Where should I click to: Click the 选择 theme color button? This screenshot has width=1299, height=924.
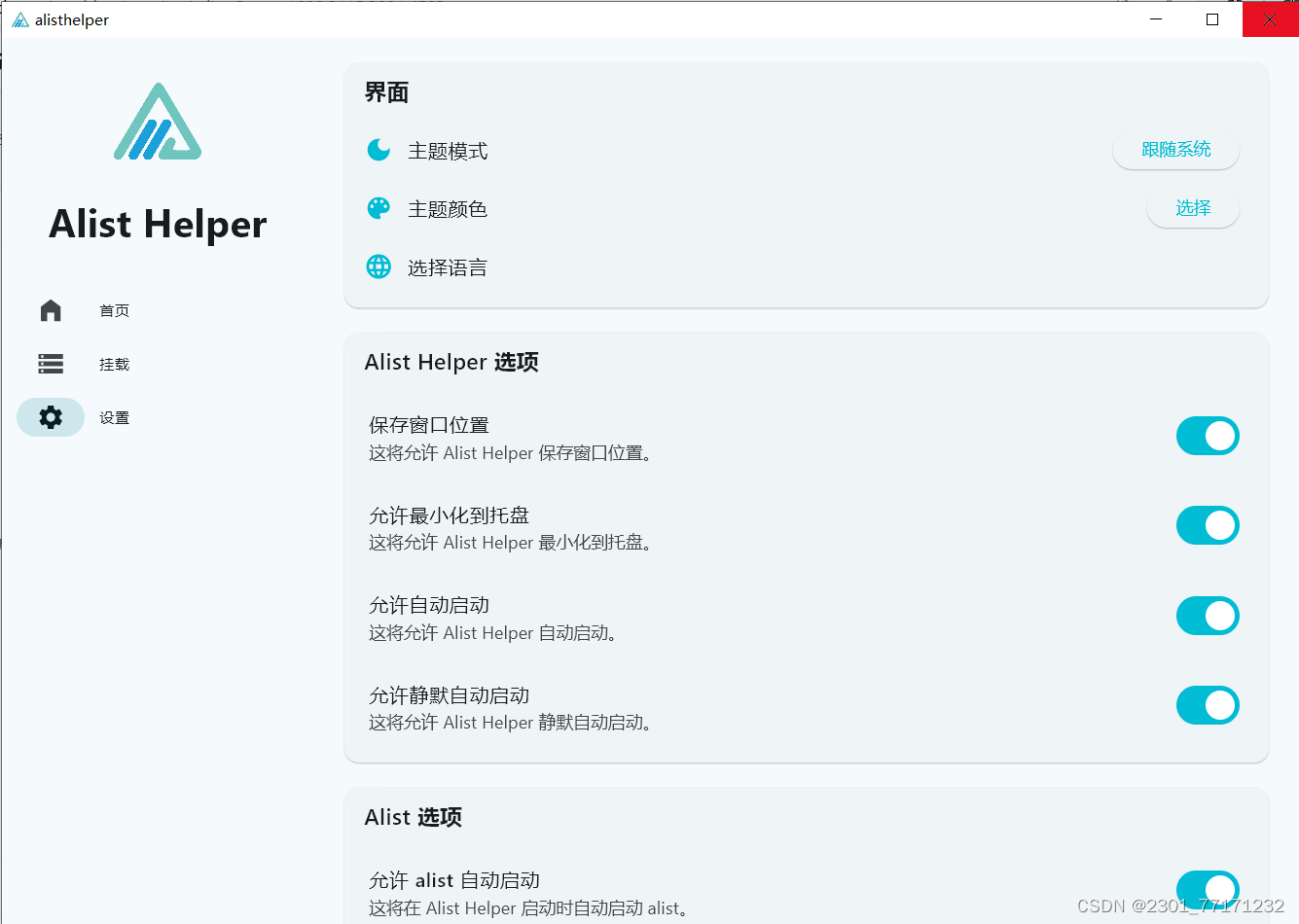[x=1193, y=208]
